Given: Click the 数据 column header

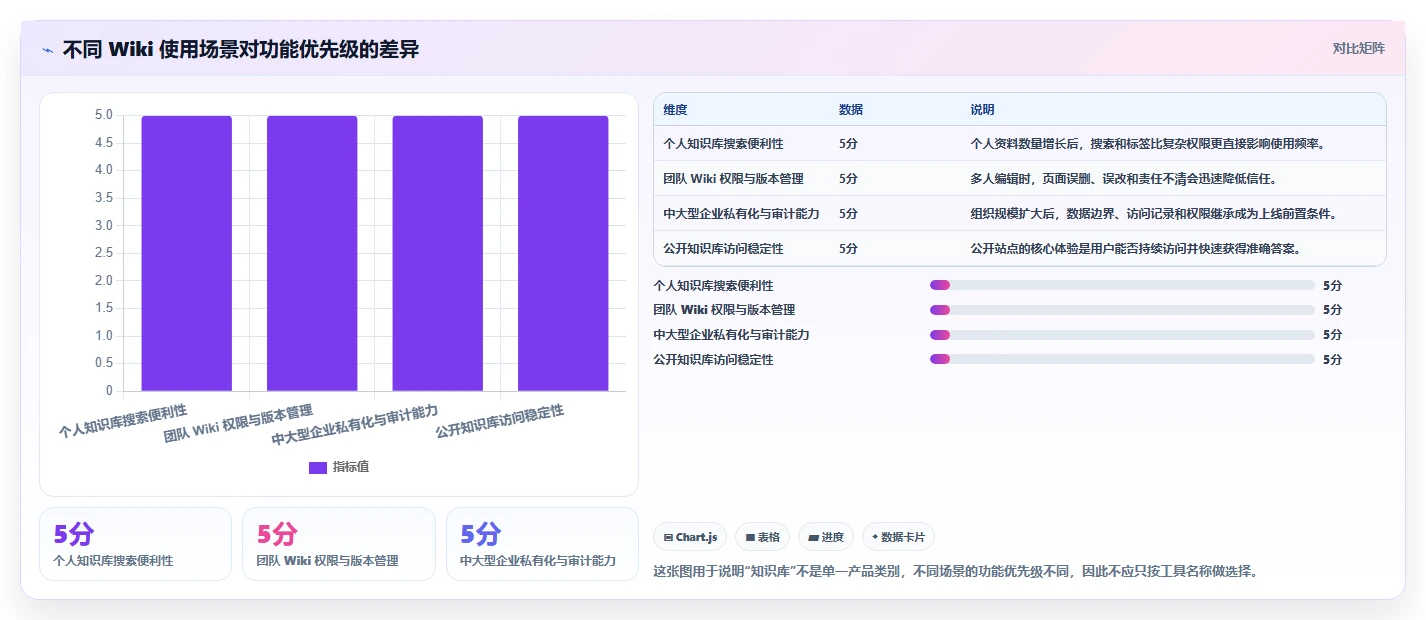Looking at the screenshot, I should click(x=851, y=110).
